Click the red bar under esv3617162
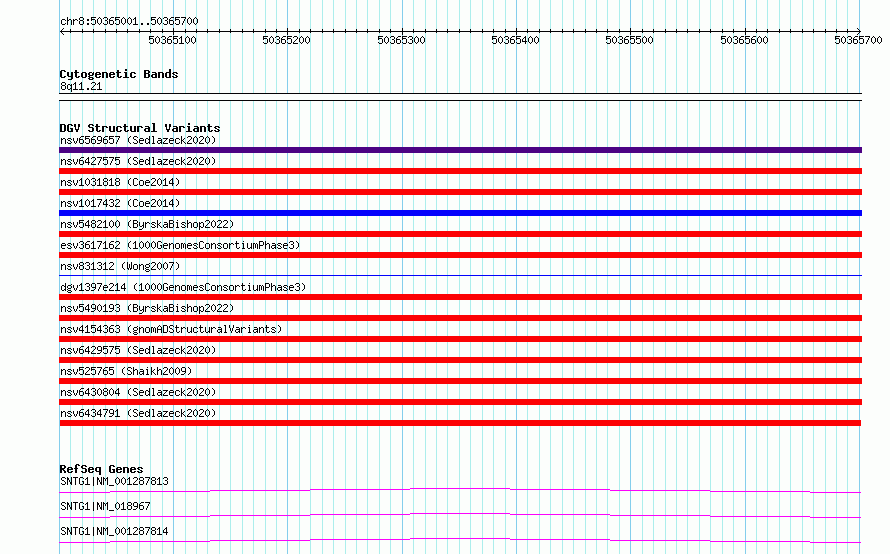The width and height of the screenshot is (890, 554). click(460, 255)
